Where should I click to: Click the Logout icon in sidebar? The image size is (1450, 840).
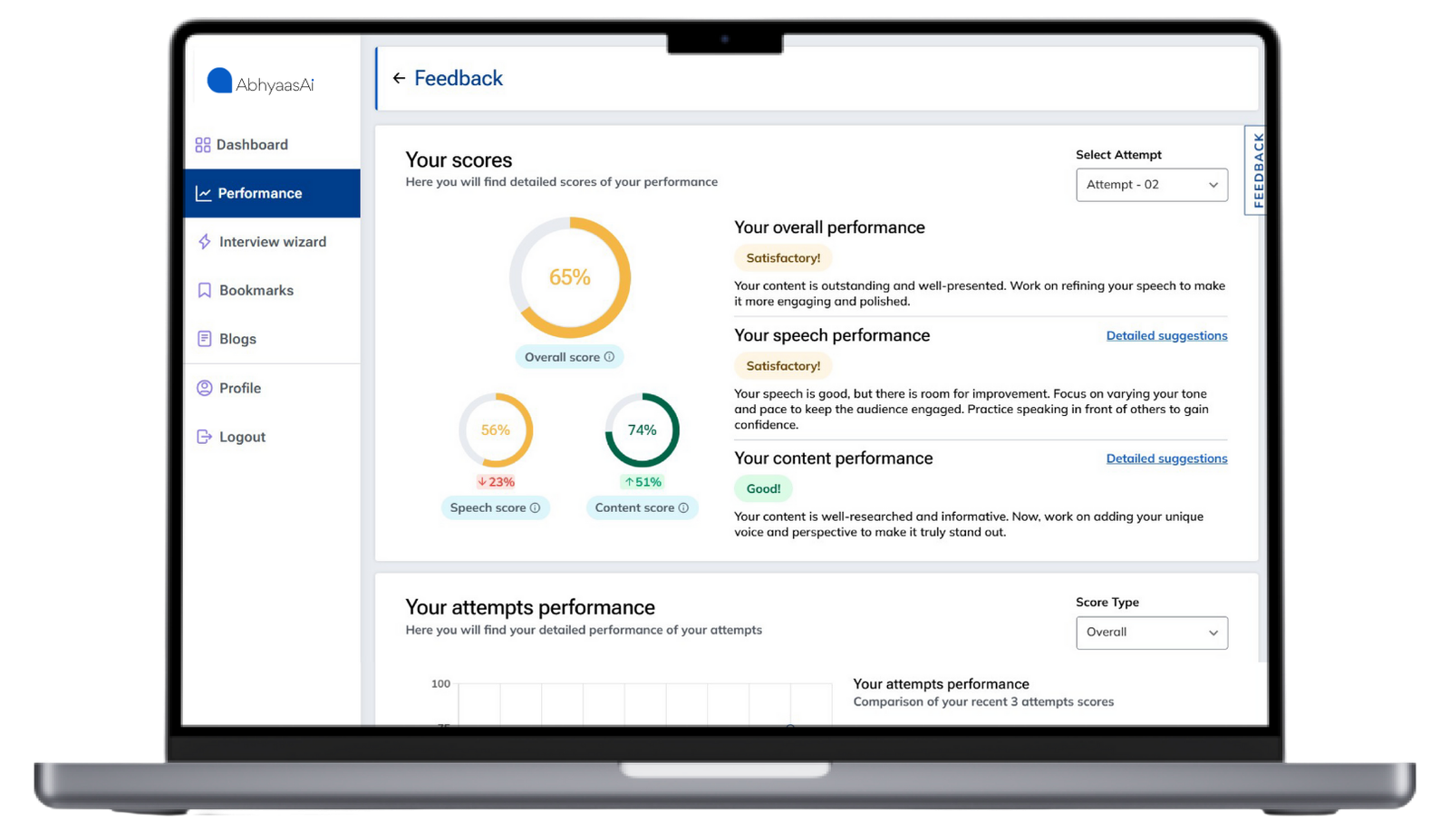coord(205,437)
